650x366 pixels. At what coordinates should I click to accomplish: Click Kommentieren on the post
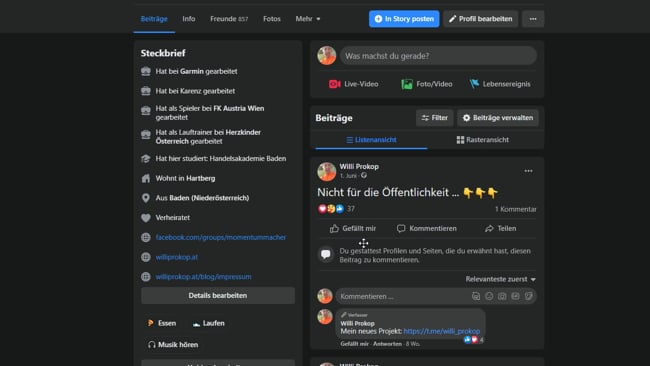click(x=427, y=229)
